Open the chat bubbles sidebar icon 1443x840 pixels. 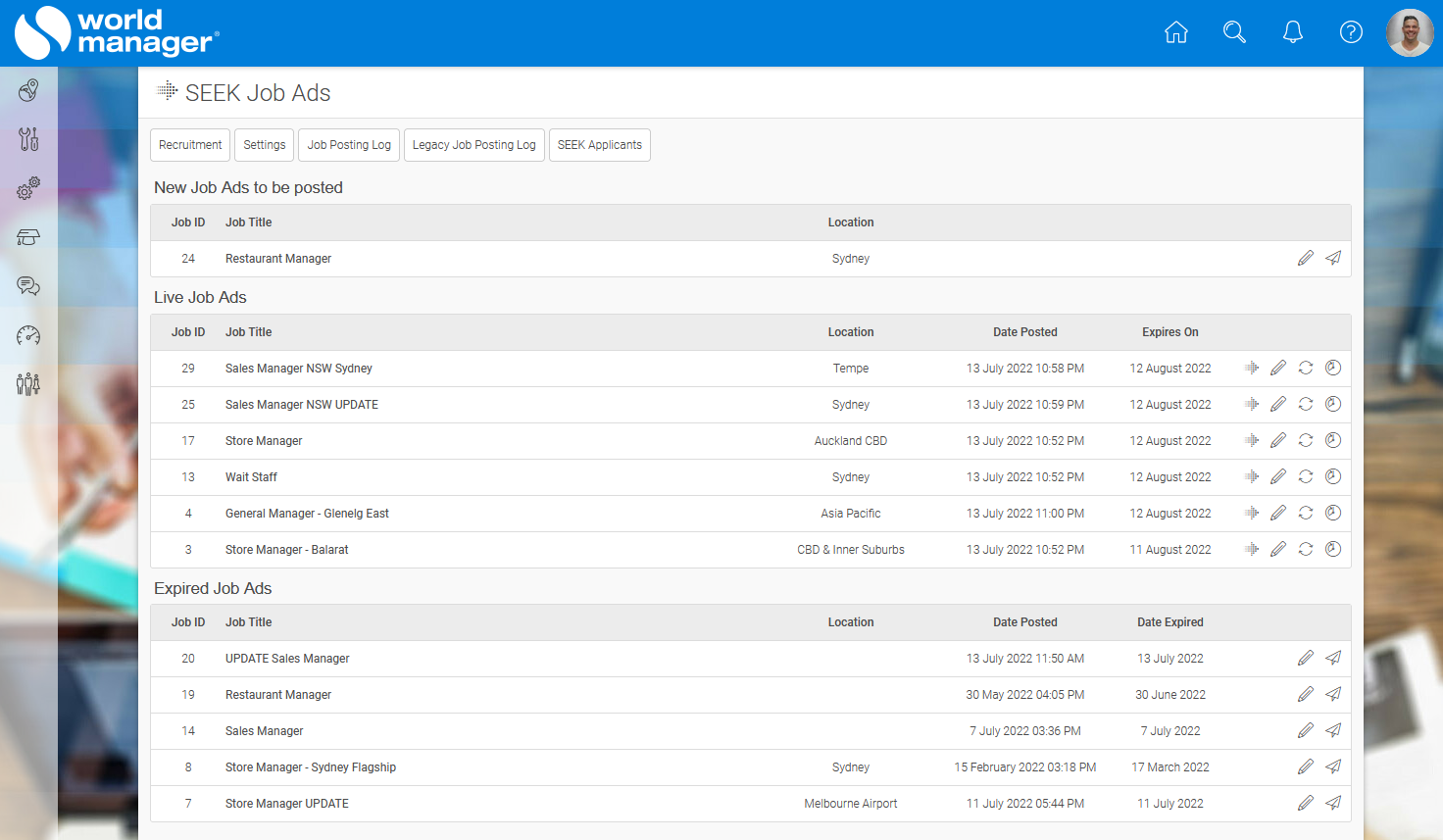tap(28, 286)
